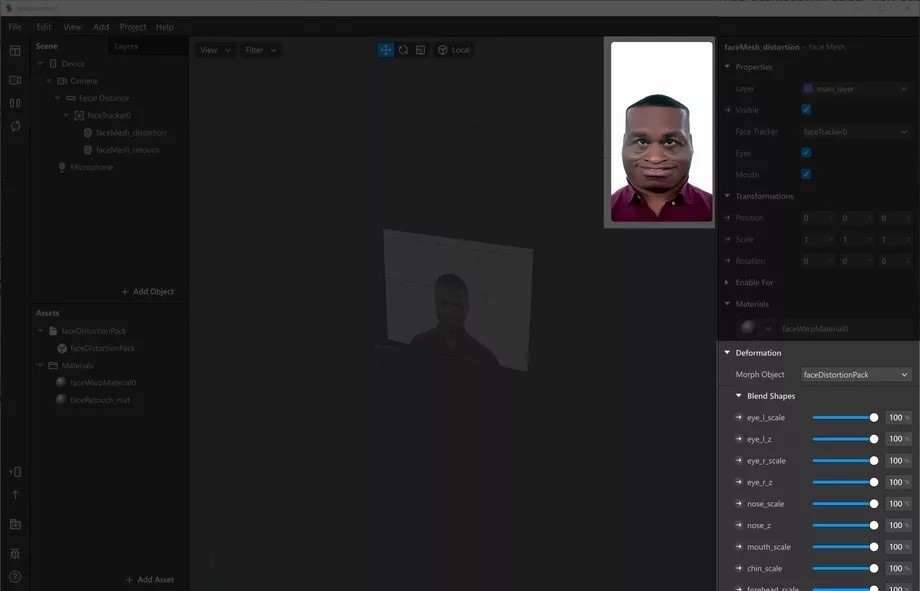
Task: Adjust the nose_z slider
Action: tap(845, 525)
